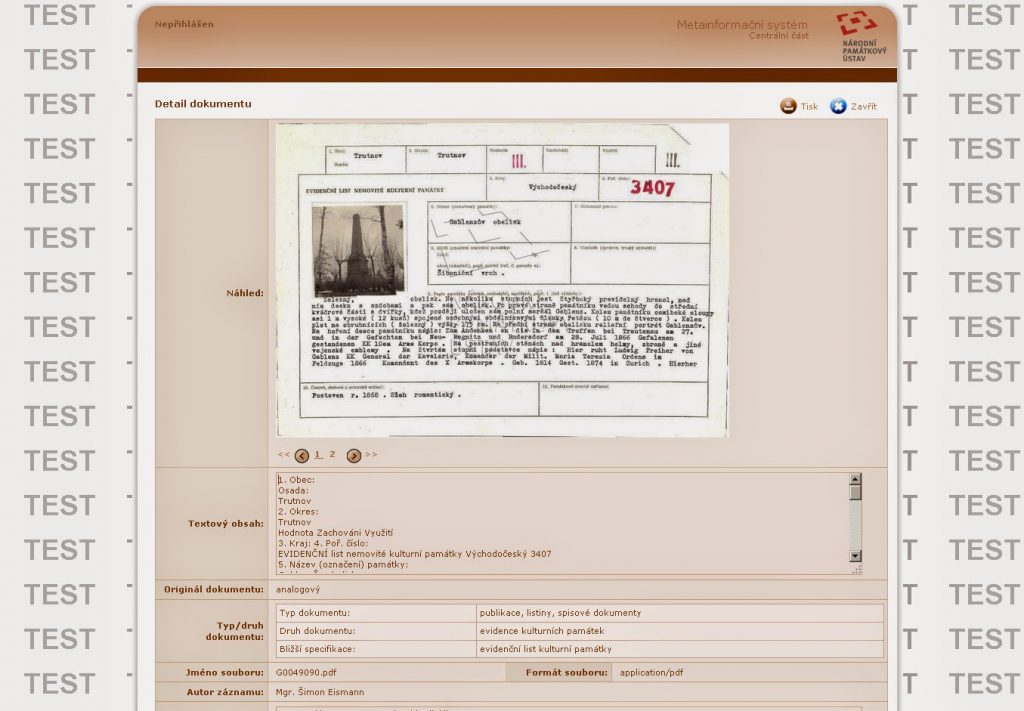The height and width of the screenshot is (711, 1024).
Task: Jump to last page with >> link
Action: [x=371, y=454]
